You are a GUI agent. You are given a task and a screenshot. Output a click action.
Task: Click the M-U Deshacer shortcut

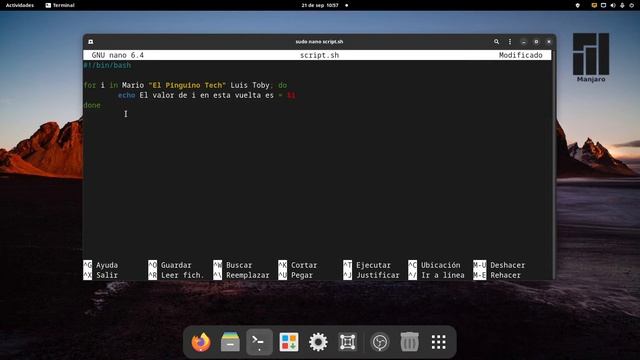499,265
